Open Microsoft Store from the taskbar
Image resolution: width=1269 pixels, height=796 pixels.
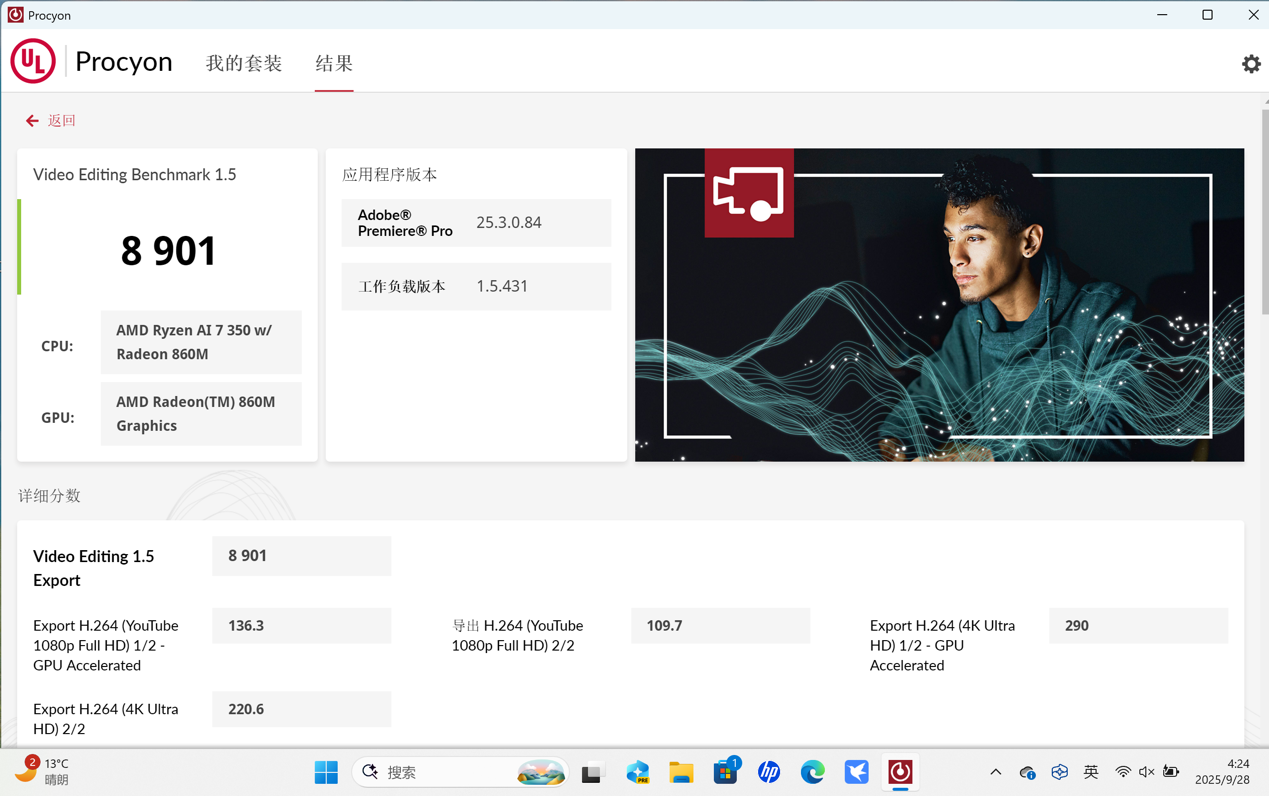725,772
